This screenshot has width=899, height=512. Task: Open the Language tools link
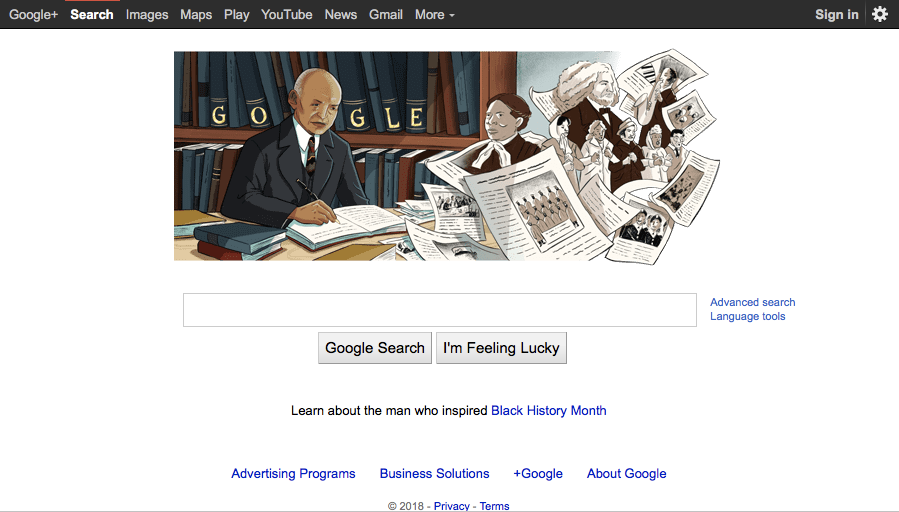pos(748,316)
